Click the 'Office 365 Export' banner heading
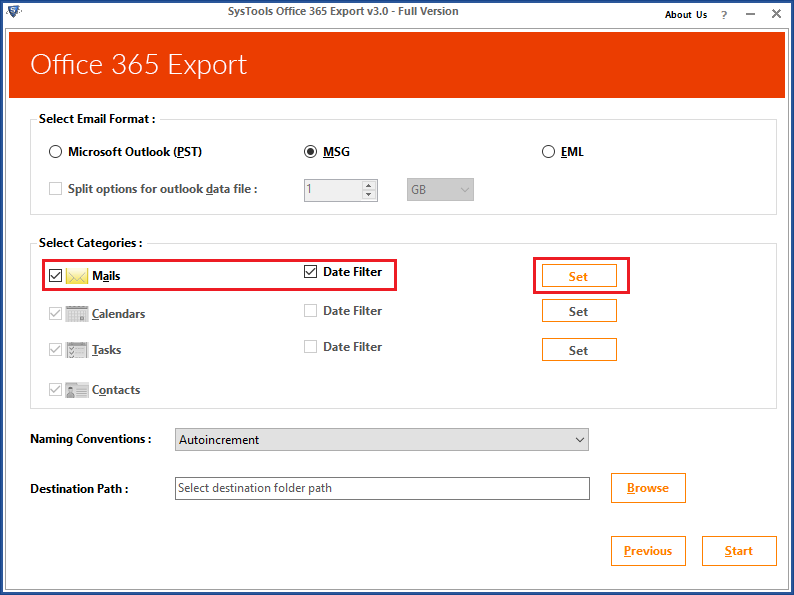This screenshot has height=595, width=794. [x=138, y=65]
